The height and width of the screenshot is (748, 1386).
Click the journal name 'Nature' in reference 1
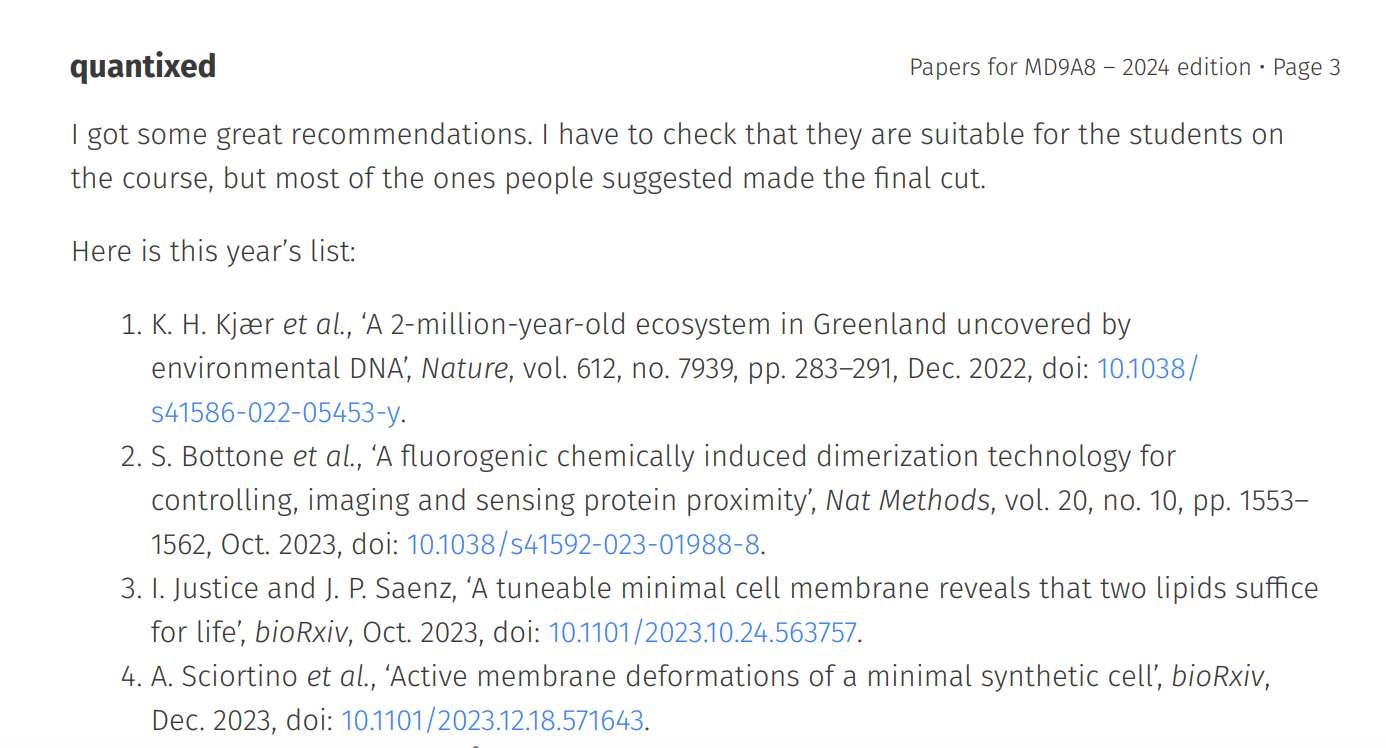click(x=464, y=368)
